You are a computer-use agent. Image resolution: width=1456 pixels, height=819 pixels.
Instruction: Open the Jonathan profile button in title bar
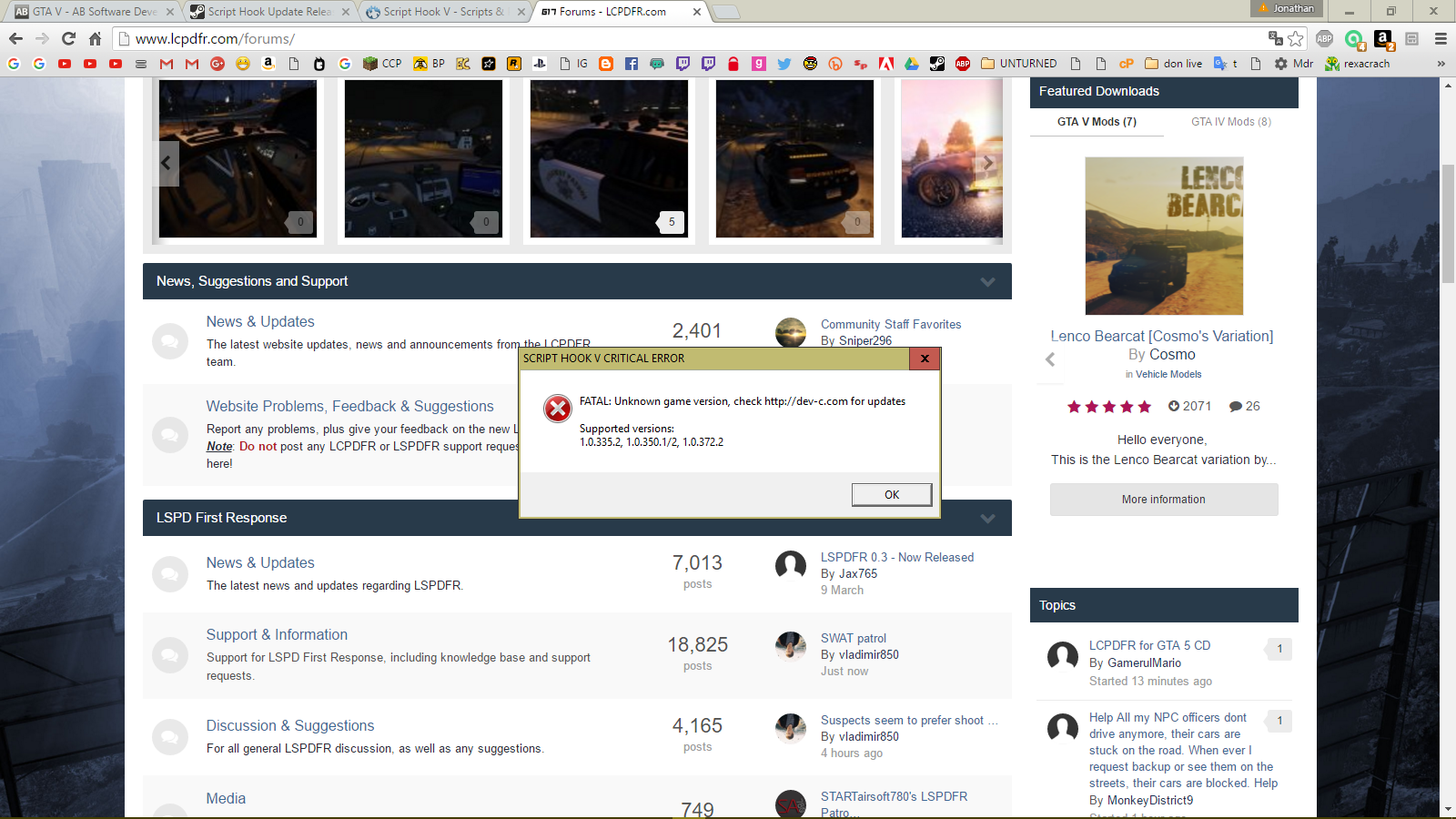click(1287, 8)
